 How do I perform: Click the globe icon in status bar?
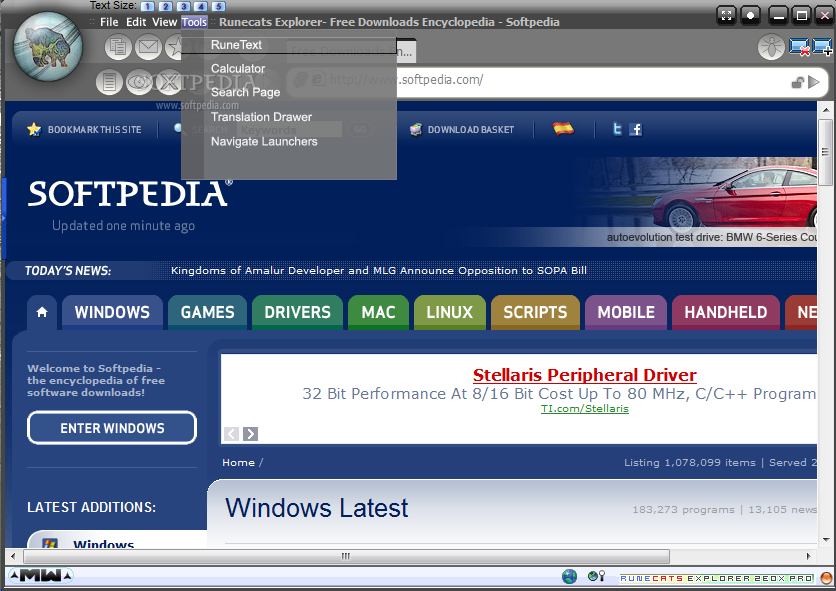coord(569,577)
